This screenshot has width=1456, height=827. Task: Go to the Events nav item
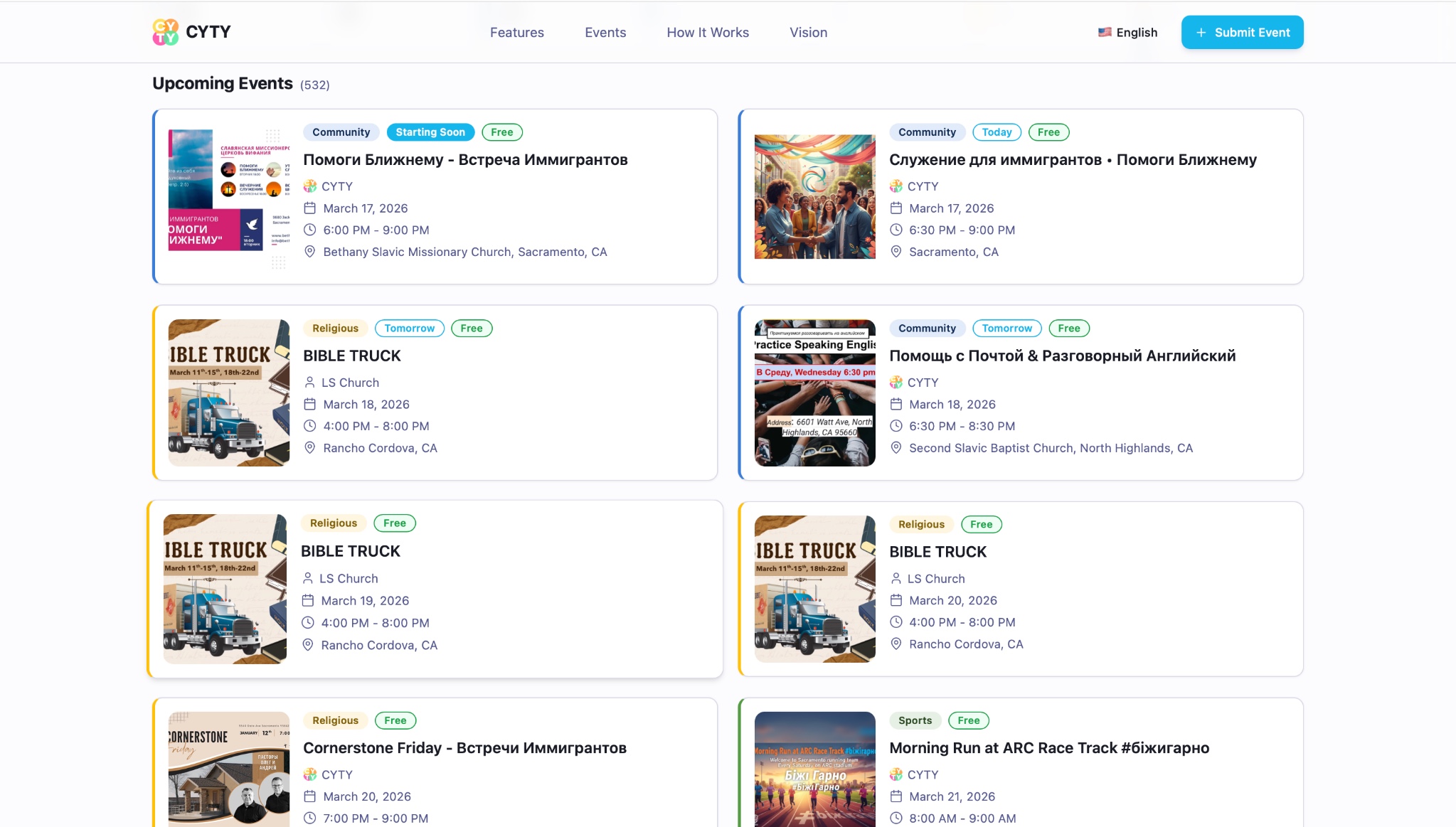tap(605, 32)
